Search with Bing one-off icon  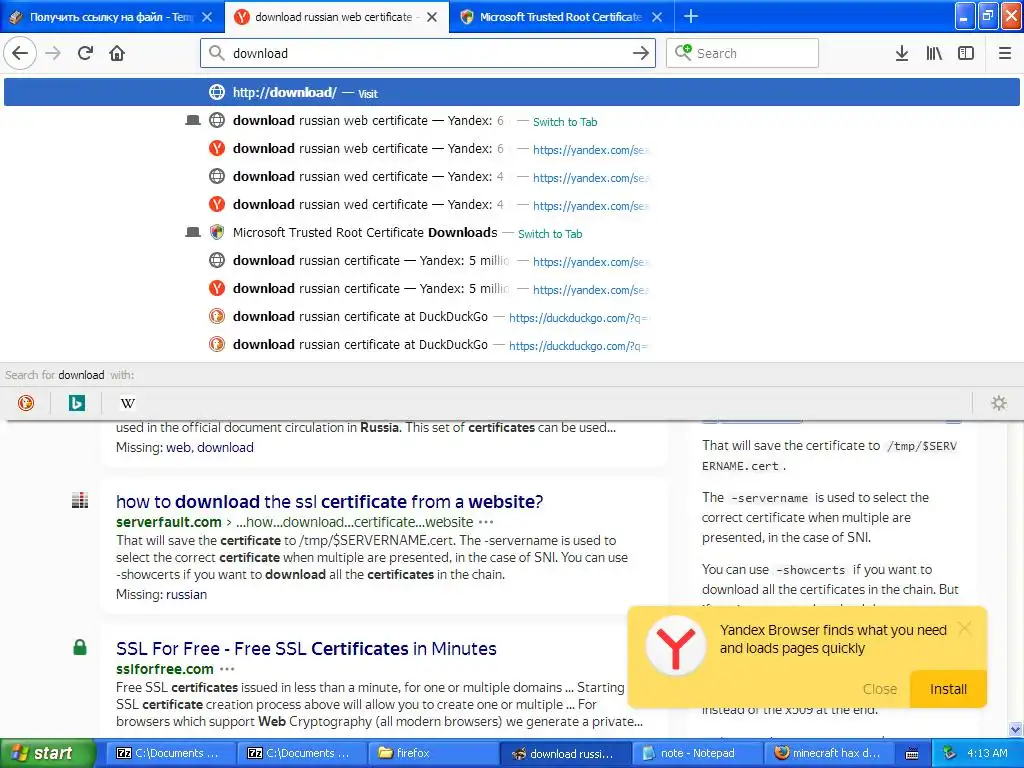(76, 403)
